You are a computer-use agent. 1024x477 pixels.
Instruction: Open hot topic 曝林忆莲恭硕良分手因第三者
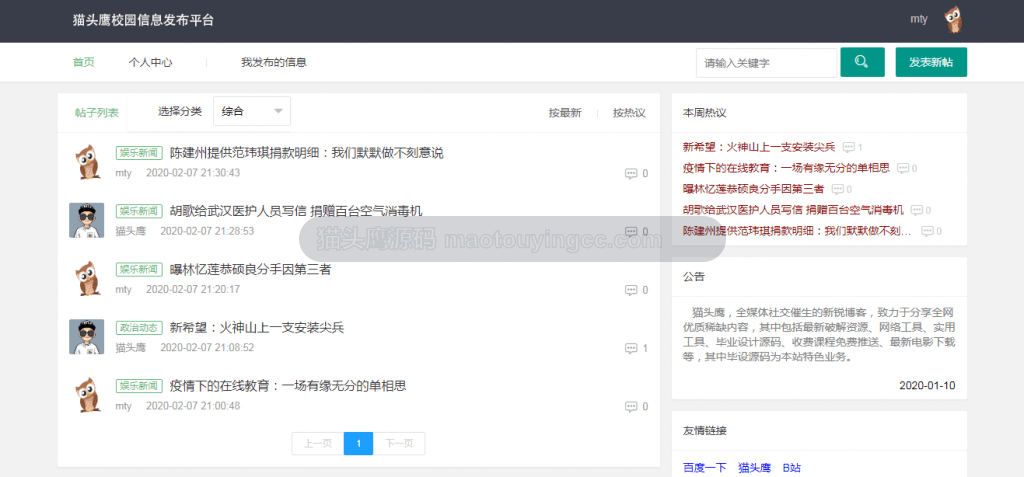point(754,189)
